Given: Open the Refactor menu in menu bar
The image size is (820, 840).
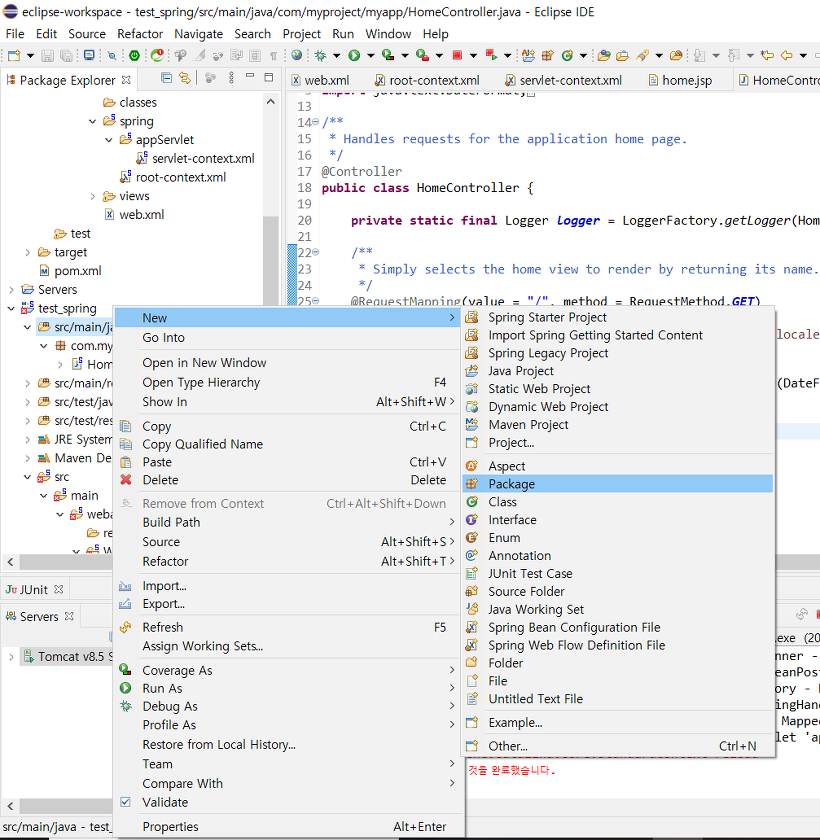Looking at the screenshot, I should pyautogui.click(x=140, y=34).
